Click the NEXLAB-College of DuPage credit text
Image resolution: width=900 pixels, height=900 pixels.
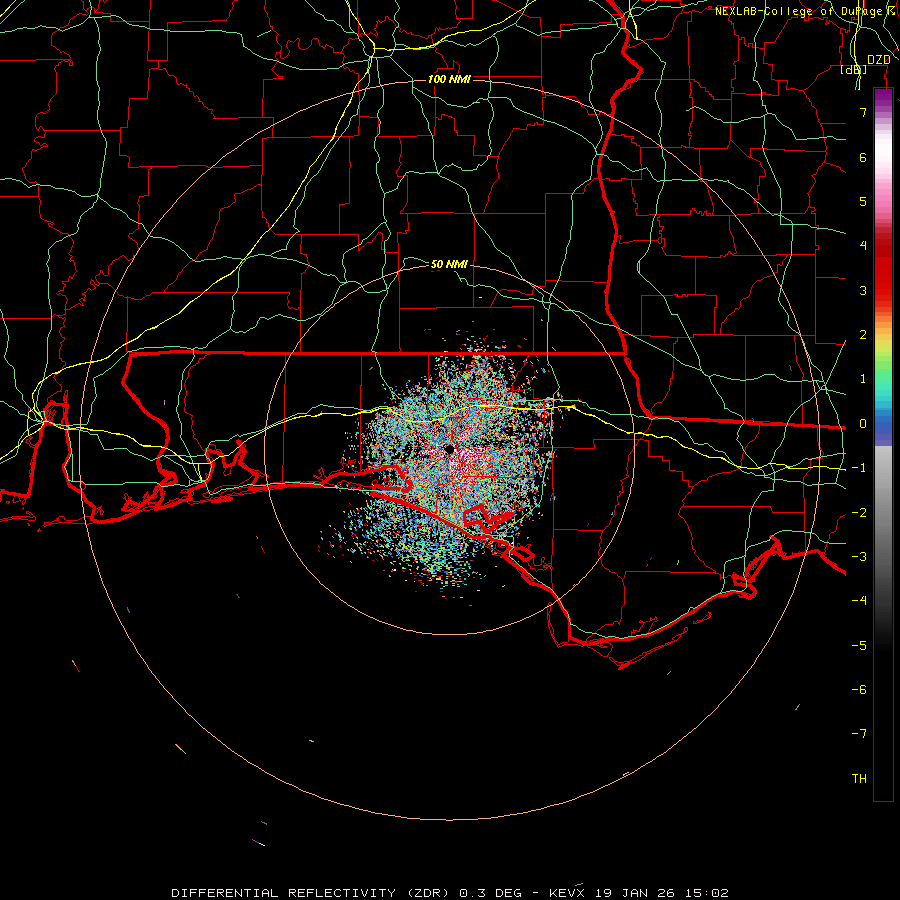pos(802,11)
